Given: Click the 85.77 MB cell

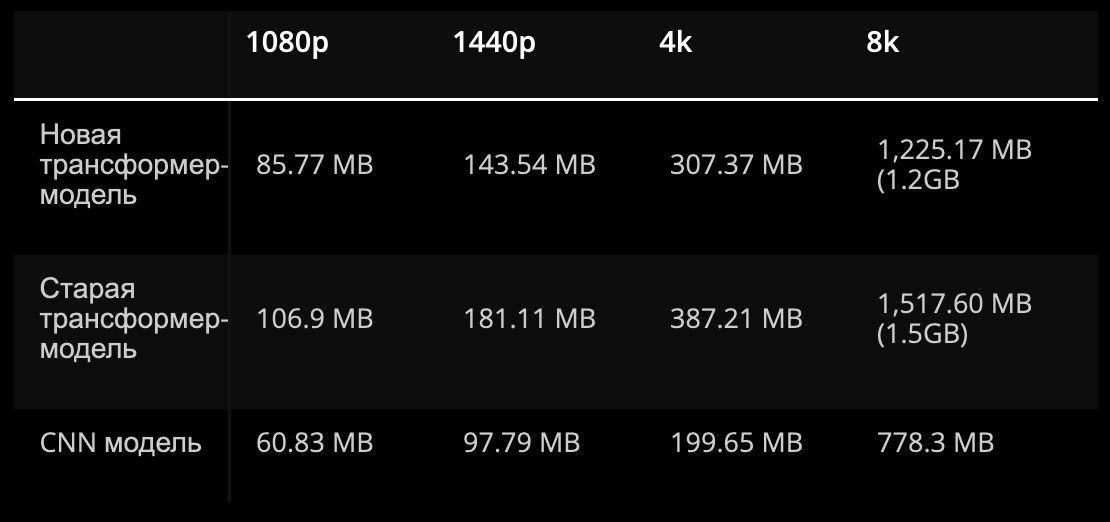Looking at the screenshot, I should [x=314, y=165].
